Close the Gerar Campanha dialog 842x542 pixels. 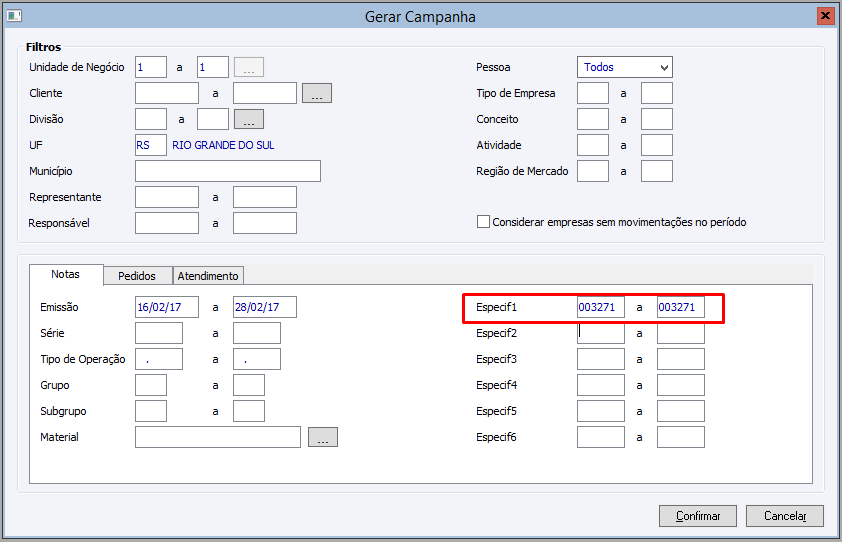[825, 16]
